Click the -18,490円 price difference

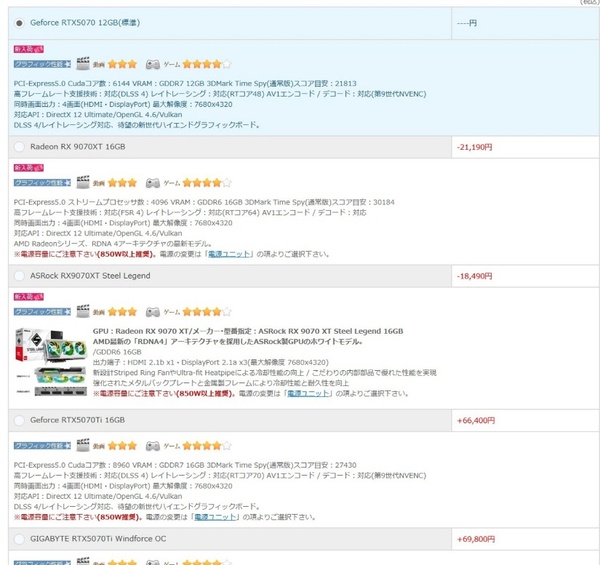474,276
